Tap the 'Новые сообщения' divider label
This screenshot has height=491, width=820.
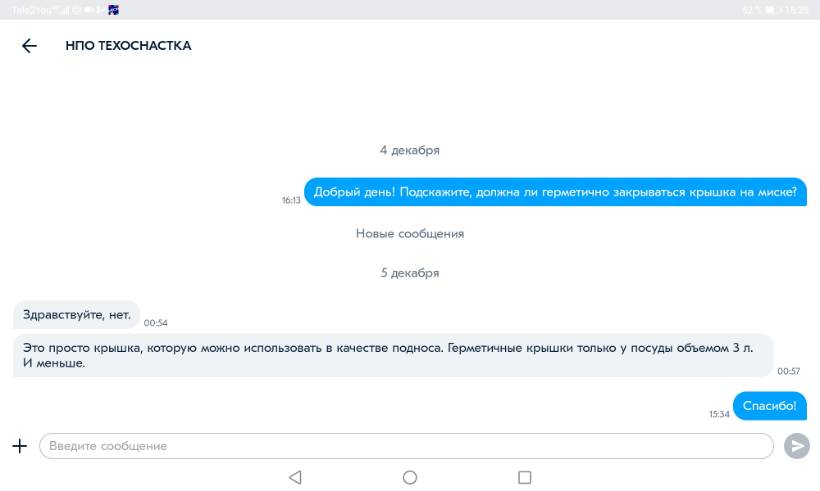point(409,234)
